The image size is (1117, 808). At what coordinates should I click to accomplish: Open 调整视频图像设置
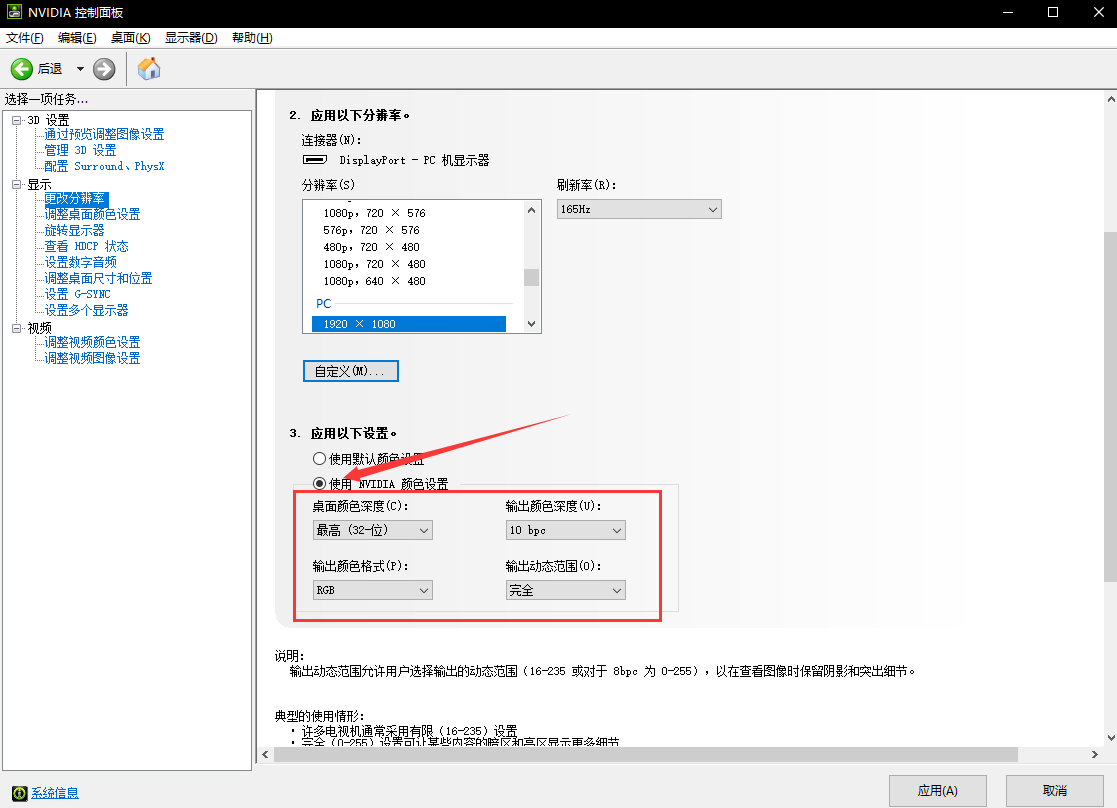coord(92,358)
